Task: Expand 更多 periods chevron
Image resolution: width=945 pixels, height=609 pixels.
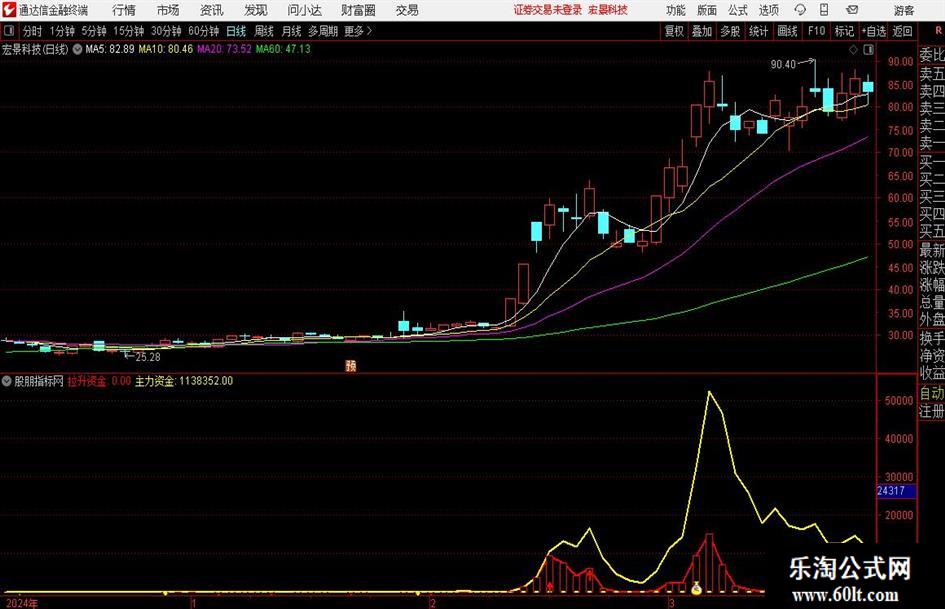Action: pos(369,31)
